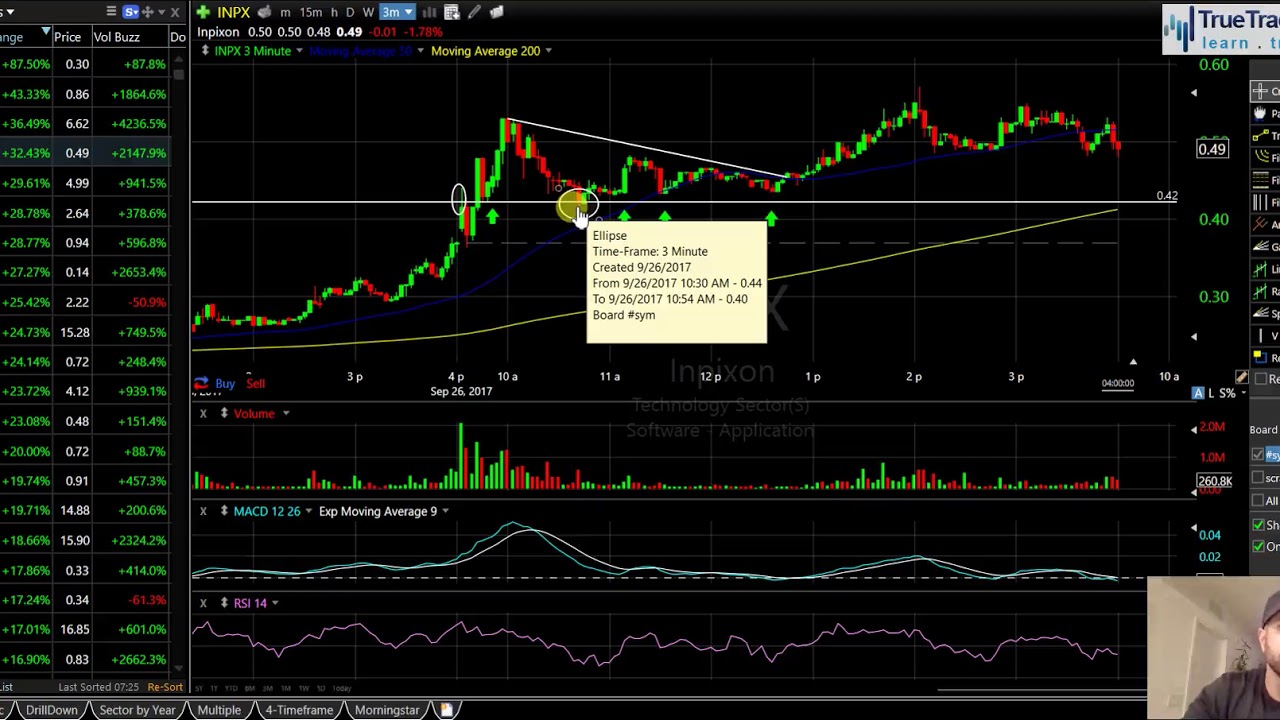
Task: Switch to the Multiple tab
Action: [x=219, y=710]
